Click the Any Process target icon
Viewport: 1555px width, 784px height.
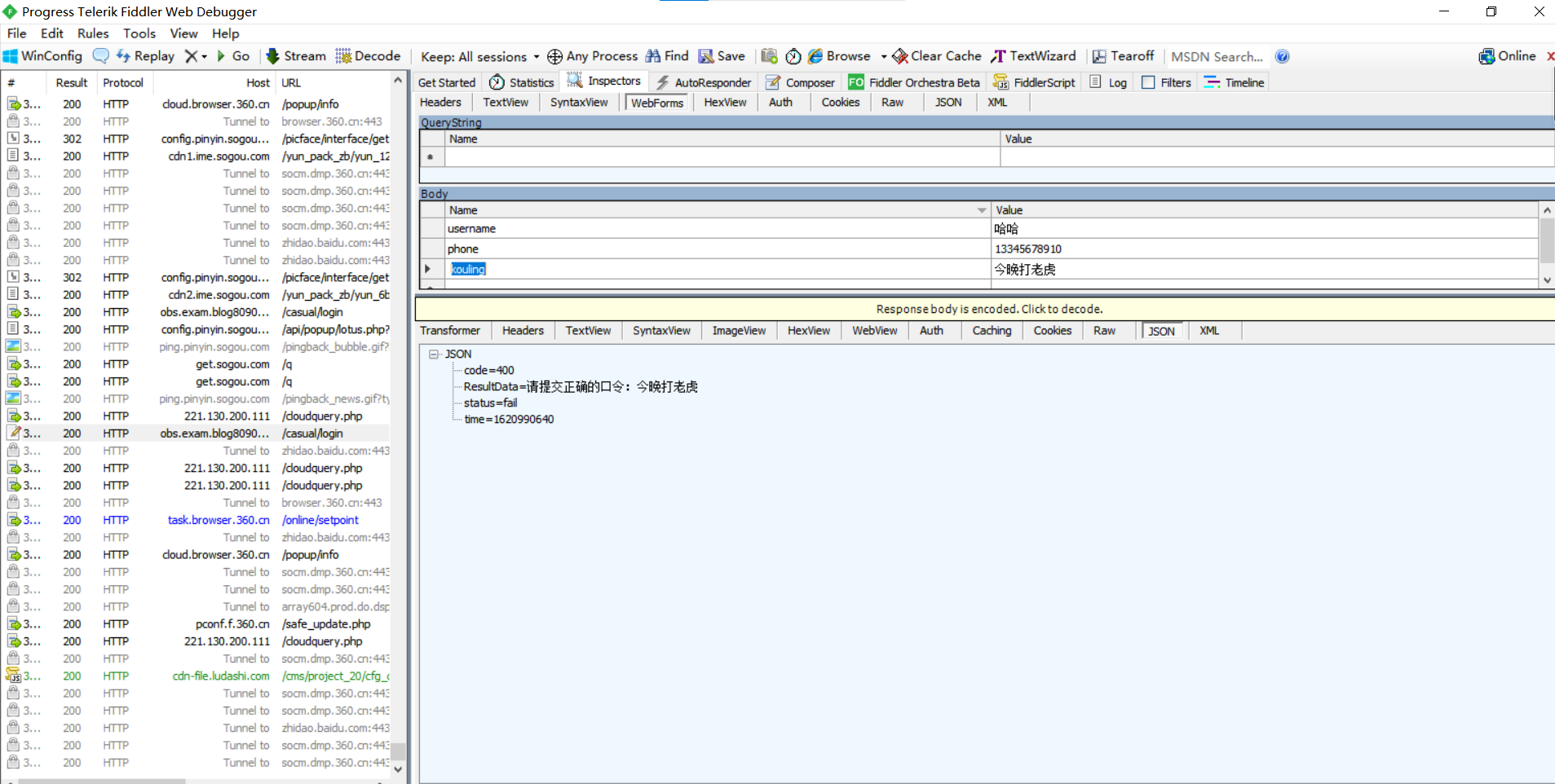pyautogui.click(x=554, y=56)
